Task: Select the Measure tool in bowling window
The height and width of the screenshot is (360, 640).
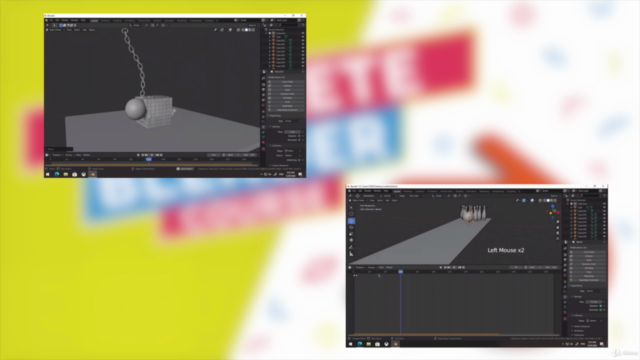Action: pos(351,254)
